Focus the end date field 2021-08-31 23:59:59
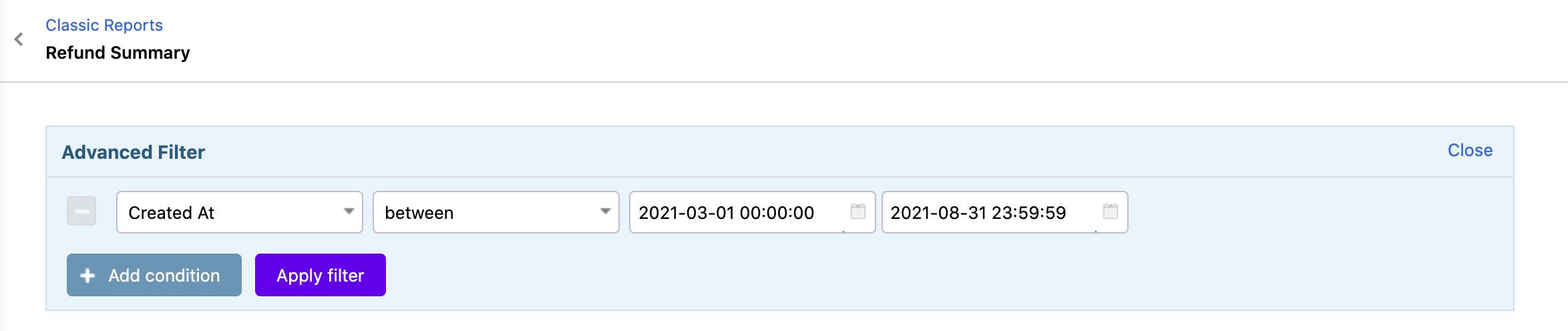The image size is (1568, 331). pos(987,213)
